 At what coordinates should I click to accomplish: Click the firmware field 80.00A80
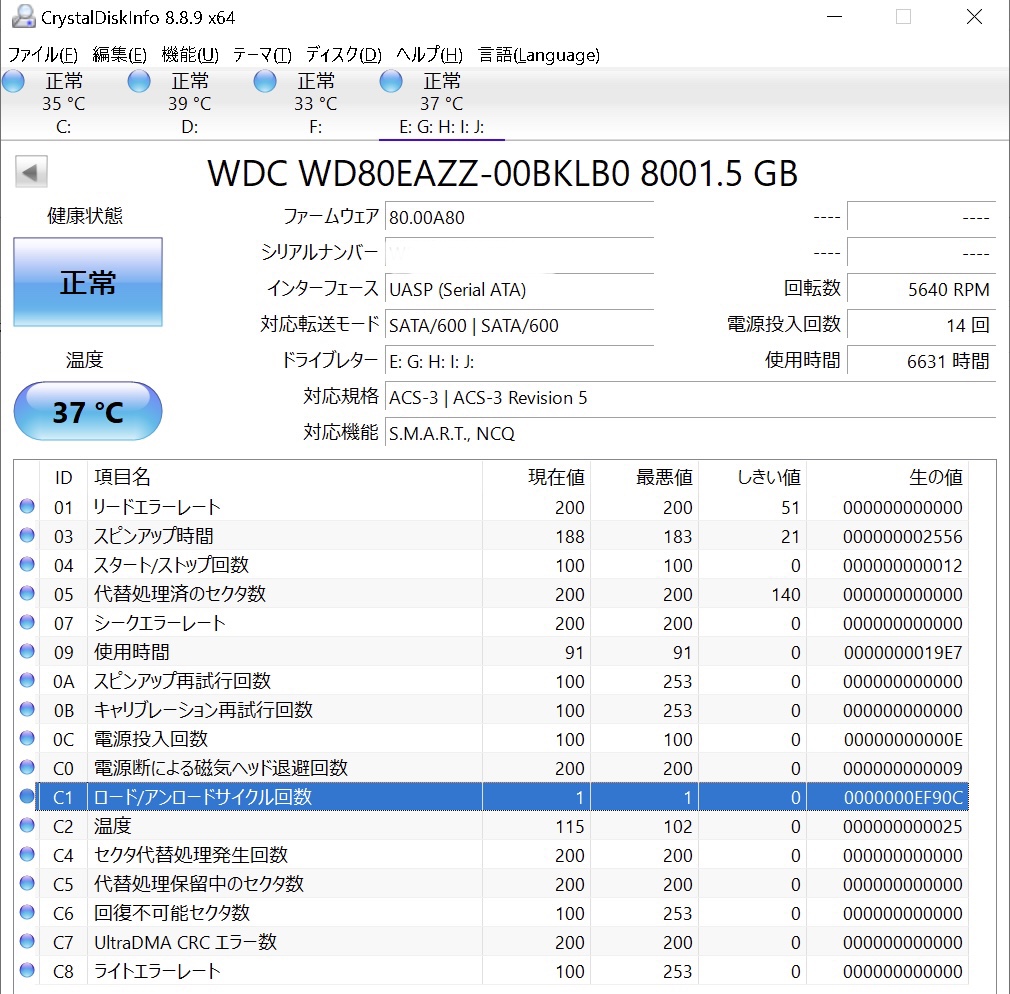coord(519,217)
